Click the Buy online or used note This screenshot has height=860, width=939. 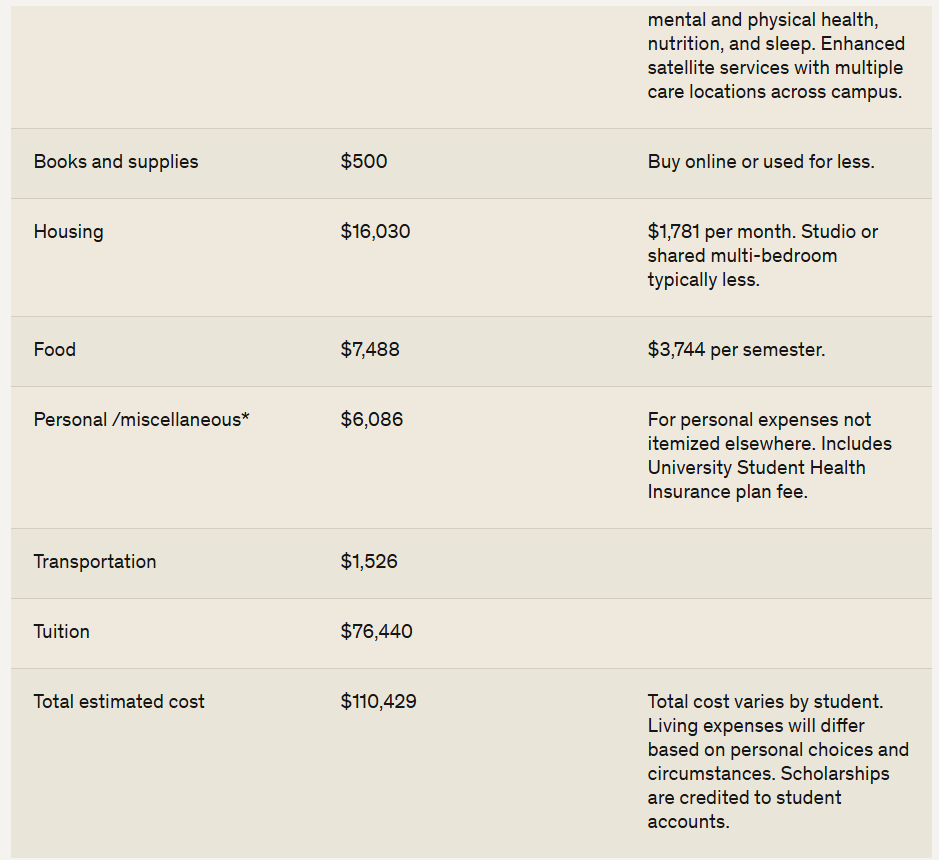pos(761,162)
